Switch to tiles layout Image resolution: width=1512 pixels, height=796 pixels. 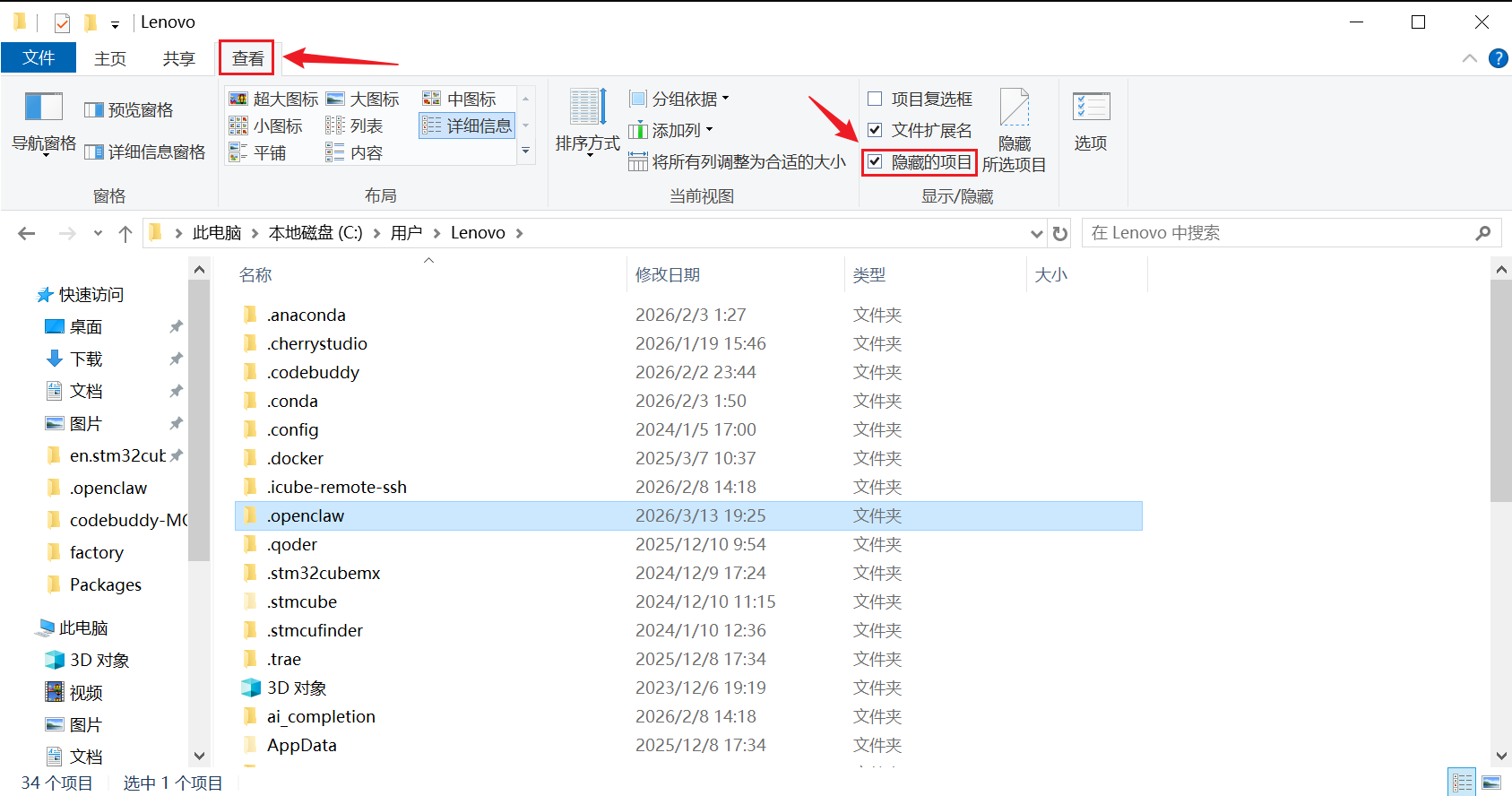click(x=257, y=152)
